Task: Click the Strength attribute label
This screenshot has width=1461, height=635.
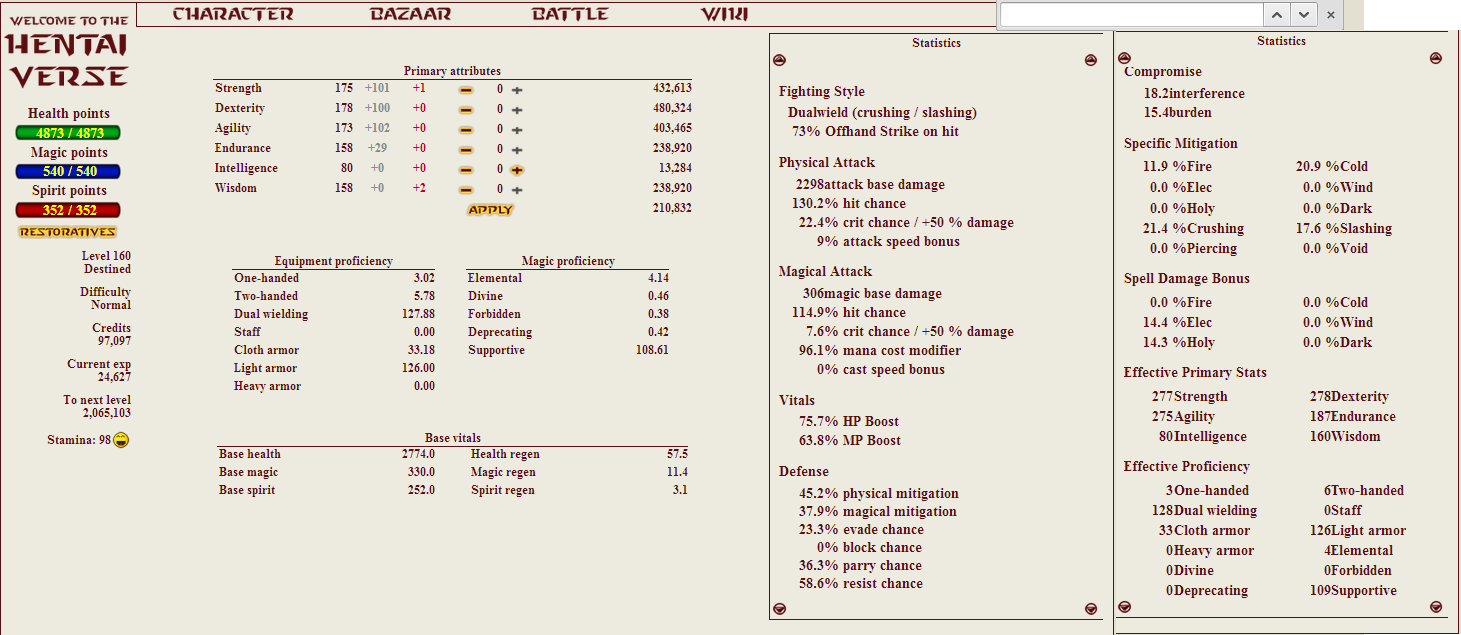Action: [238, 88]
